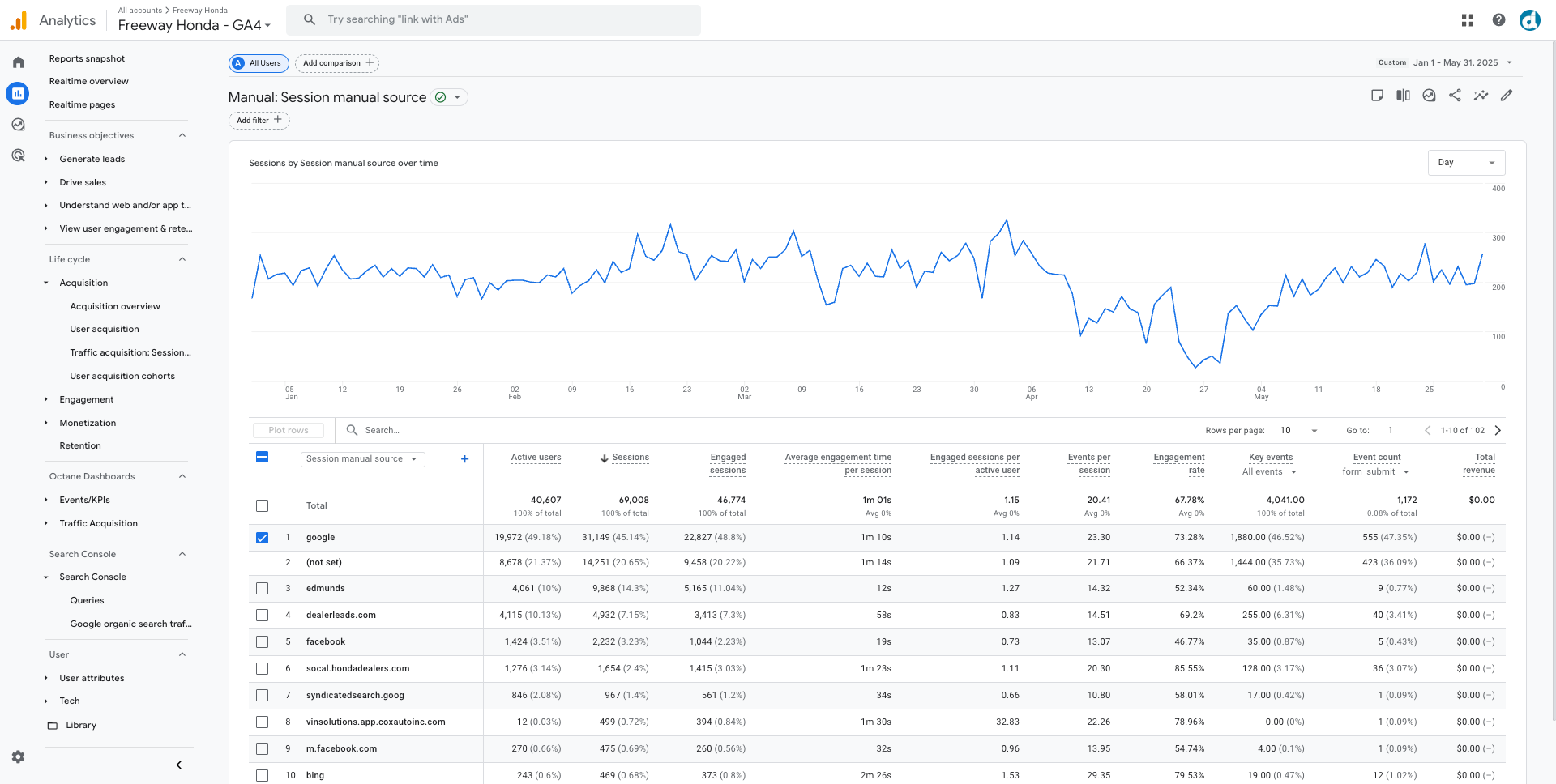Click the Add comparison button

point(337,63)
